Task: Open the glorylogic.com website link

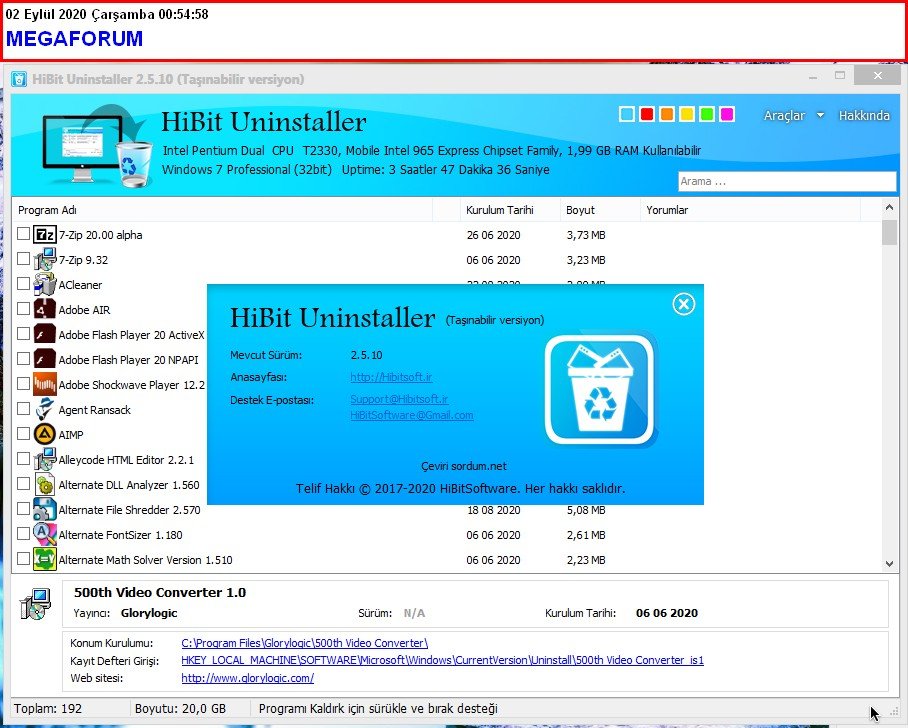Action: [248, 678]
